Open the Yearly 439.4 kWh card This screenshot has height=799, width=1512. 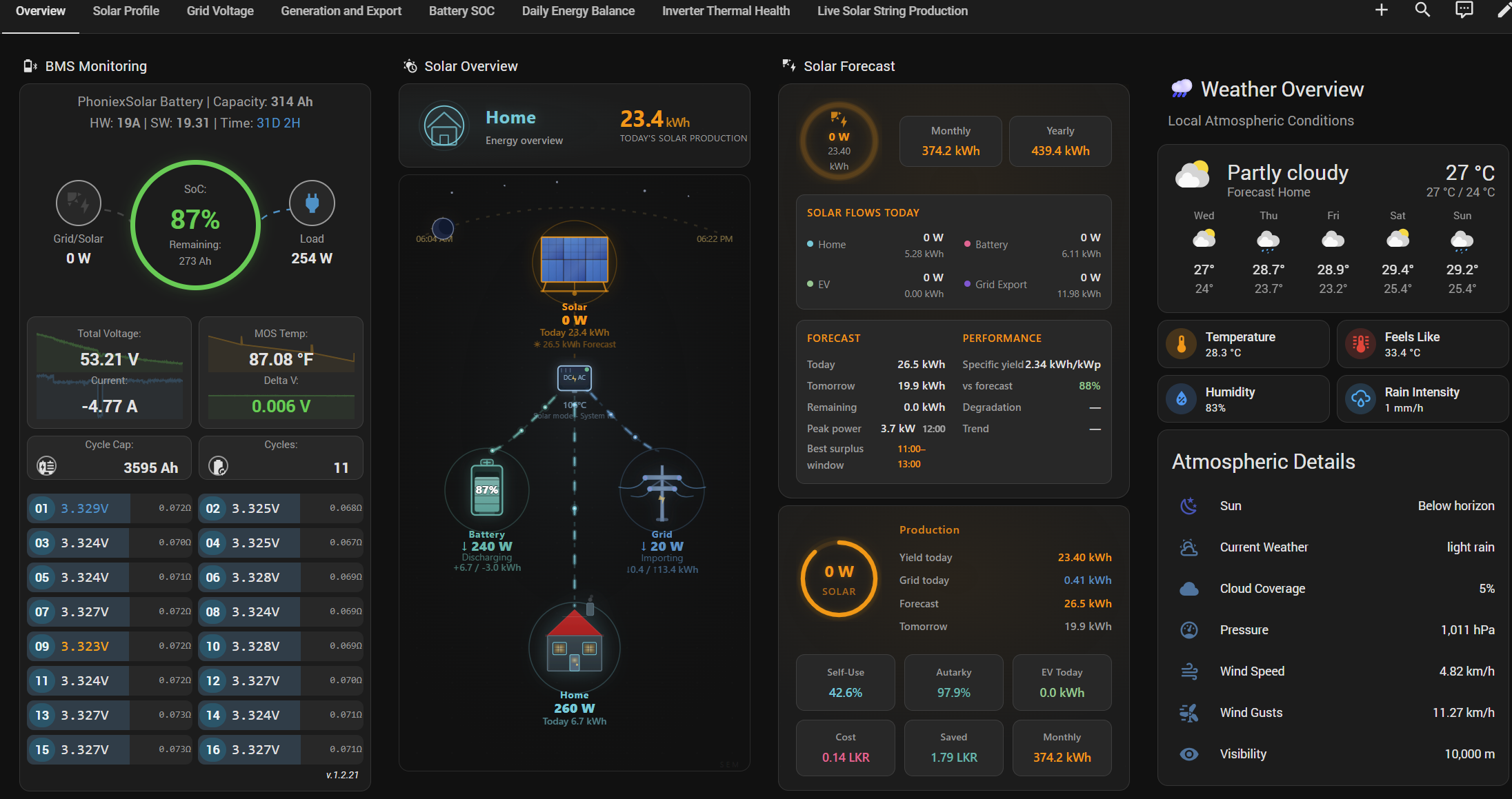click(x=1060, y=141)
